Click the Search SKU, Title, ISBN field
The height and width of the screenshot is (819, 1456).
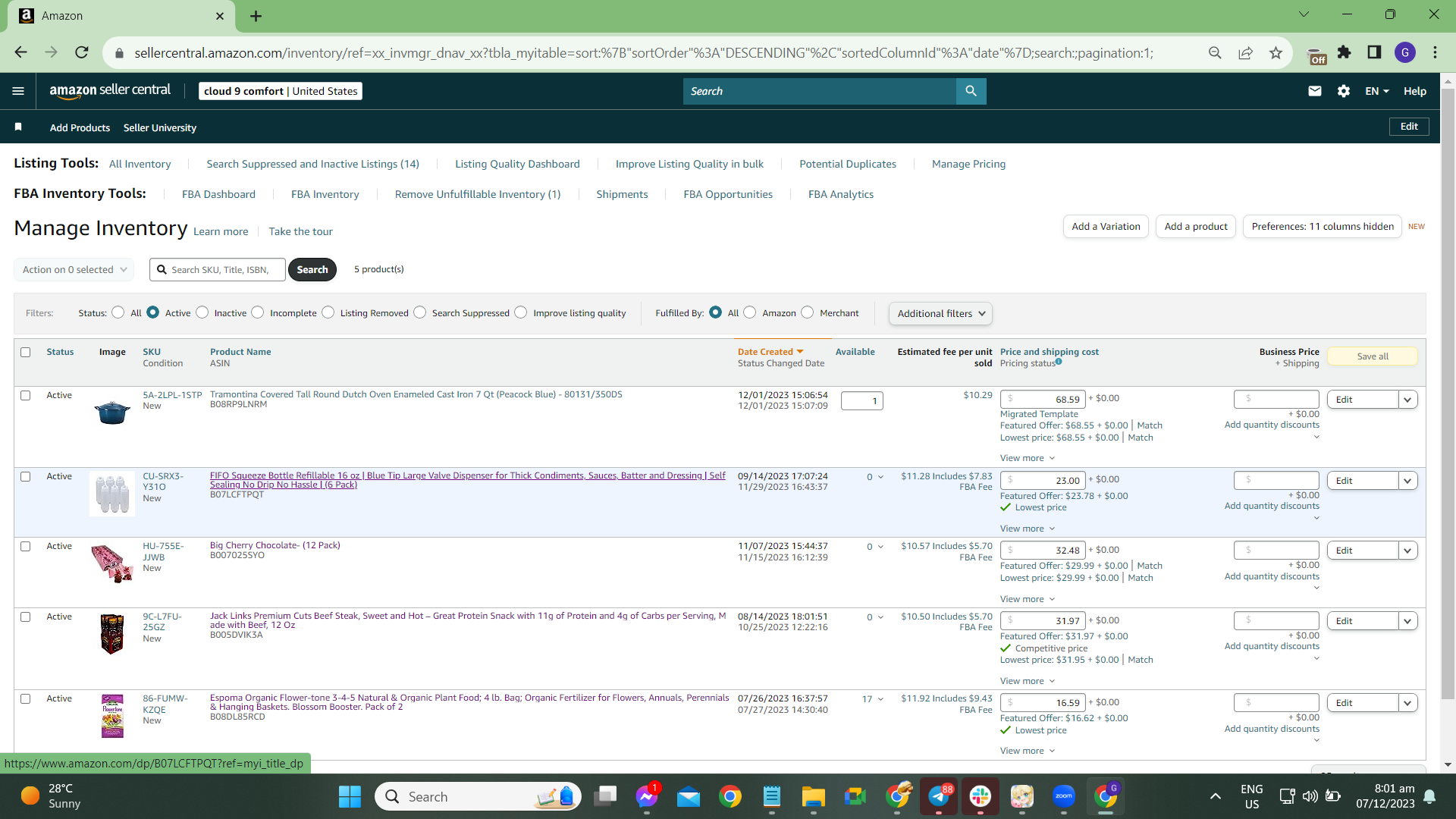click(218, 269)
